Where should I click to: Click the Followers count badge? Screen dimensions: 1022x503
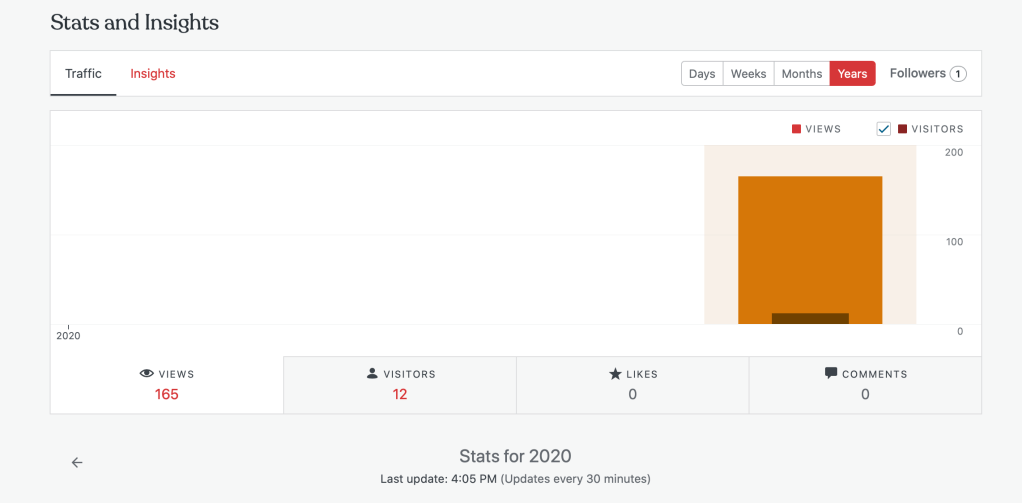(958, 74)
